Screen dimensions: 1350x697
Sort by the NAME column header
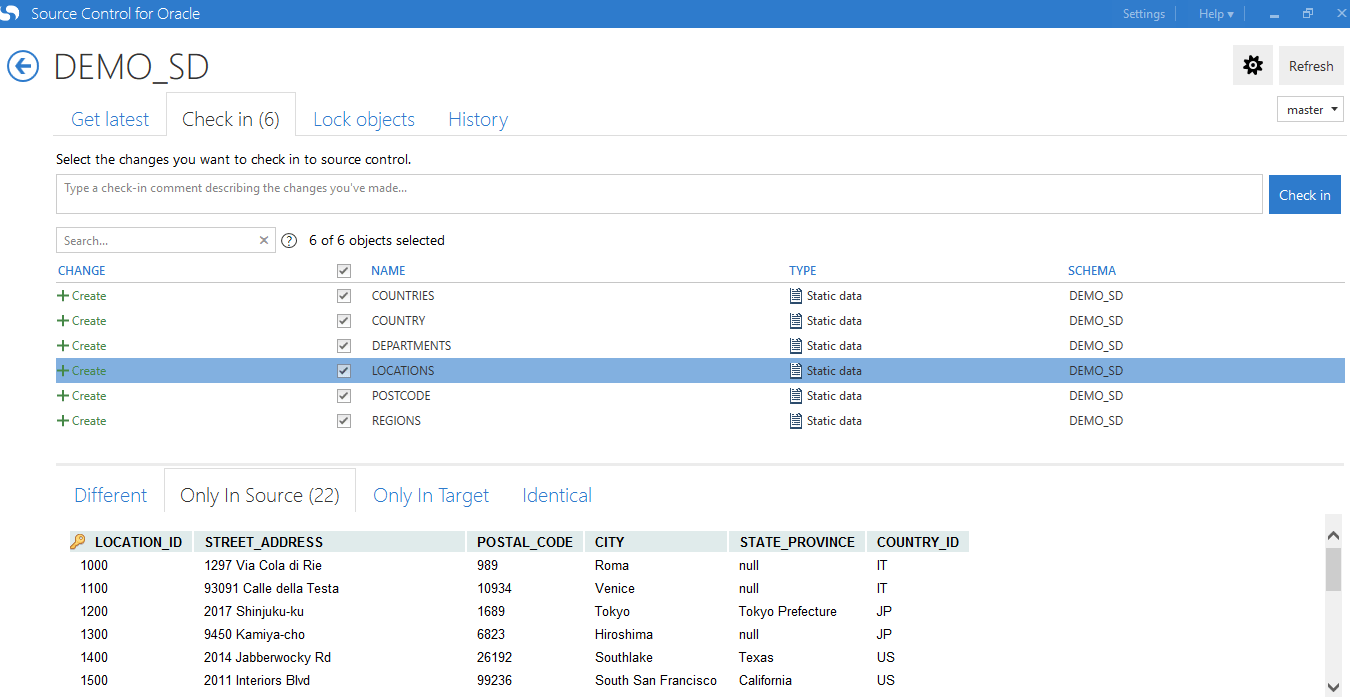pyautogui.click(x=388, y=271)
